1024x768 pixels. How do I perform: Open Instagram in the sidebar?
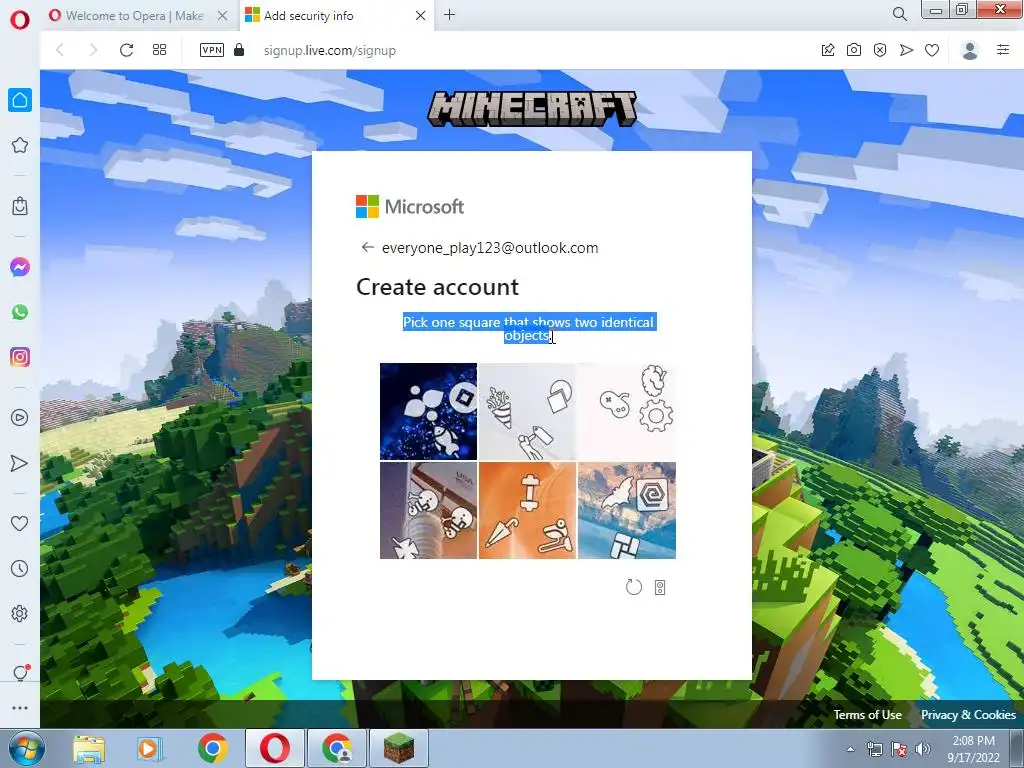click(x=20, y=357)
